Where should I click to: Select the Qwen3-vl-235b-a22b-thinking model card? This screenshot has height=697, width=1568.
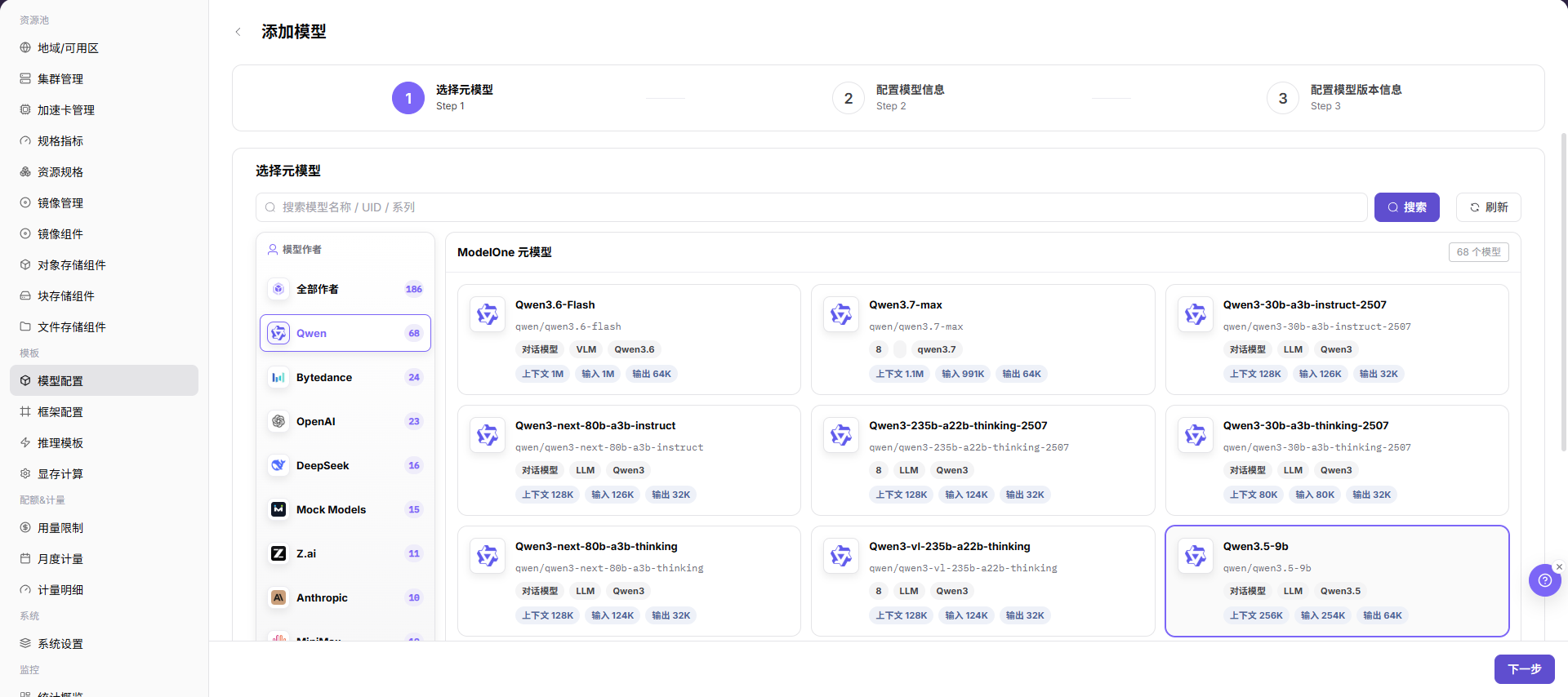(x=982, y=581)
